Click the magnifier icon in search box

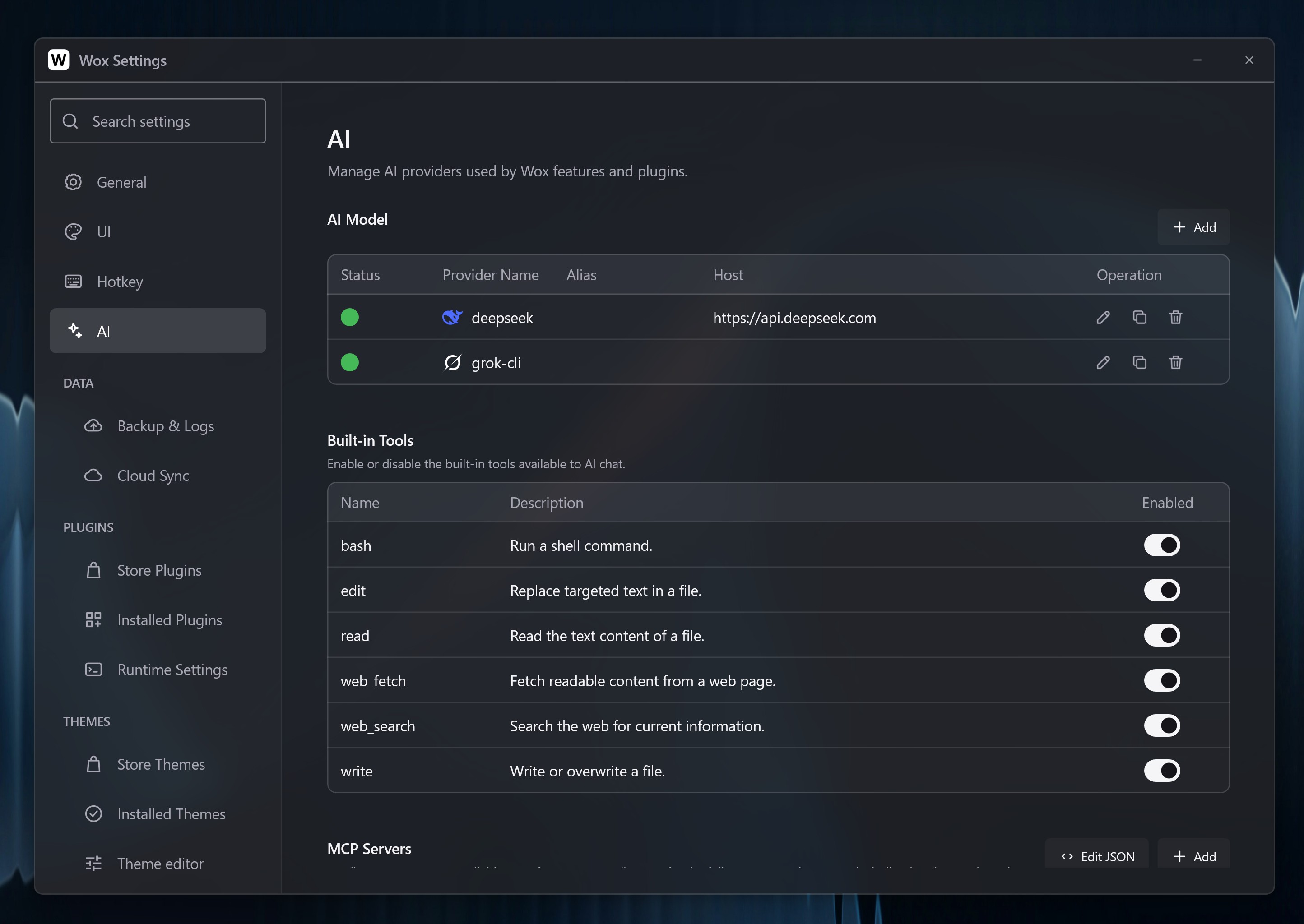[x=70, y=121]
